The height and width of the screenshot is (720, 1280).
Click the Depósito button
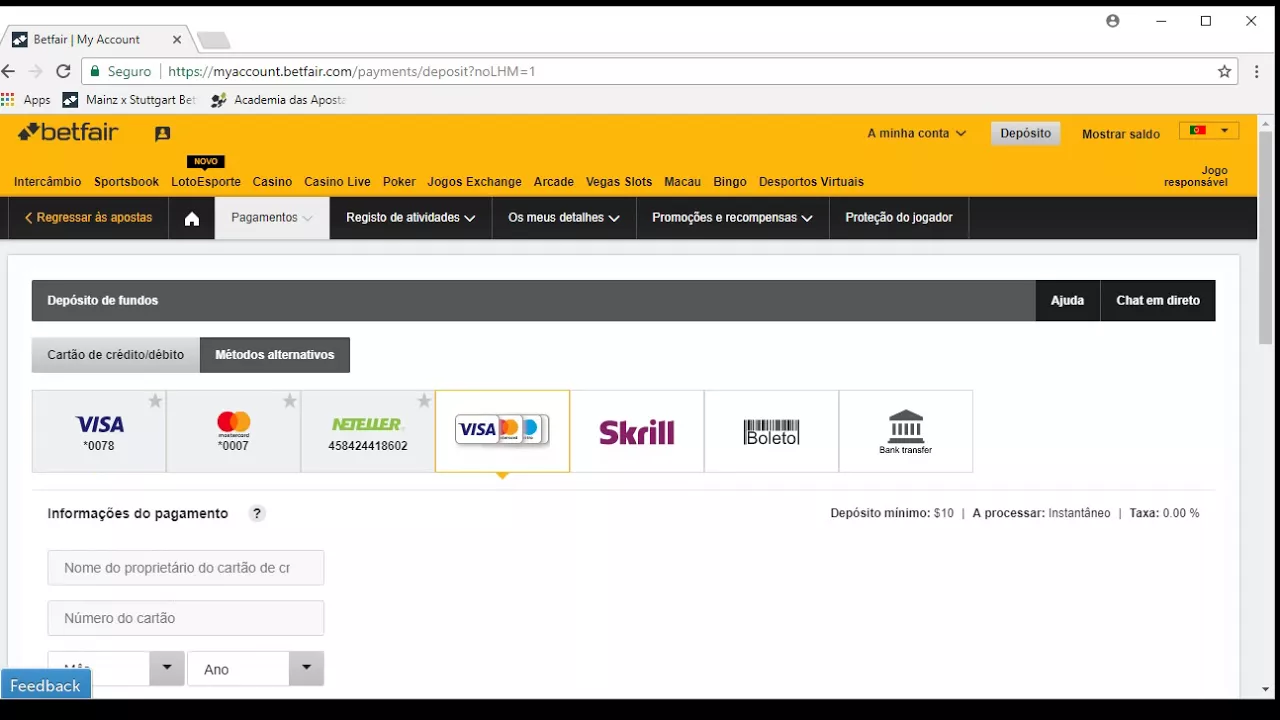click(1025, 133)
